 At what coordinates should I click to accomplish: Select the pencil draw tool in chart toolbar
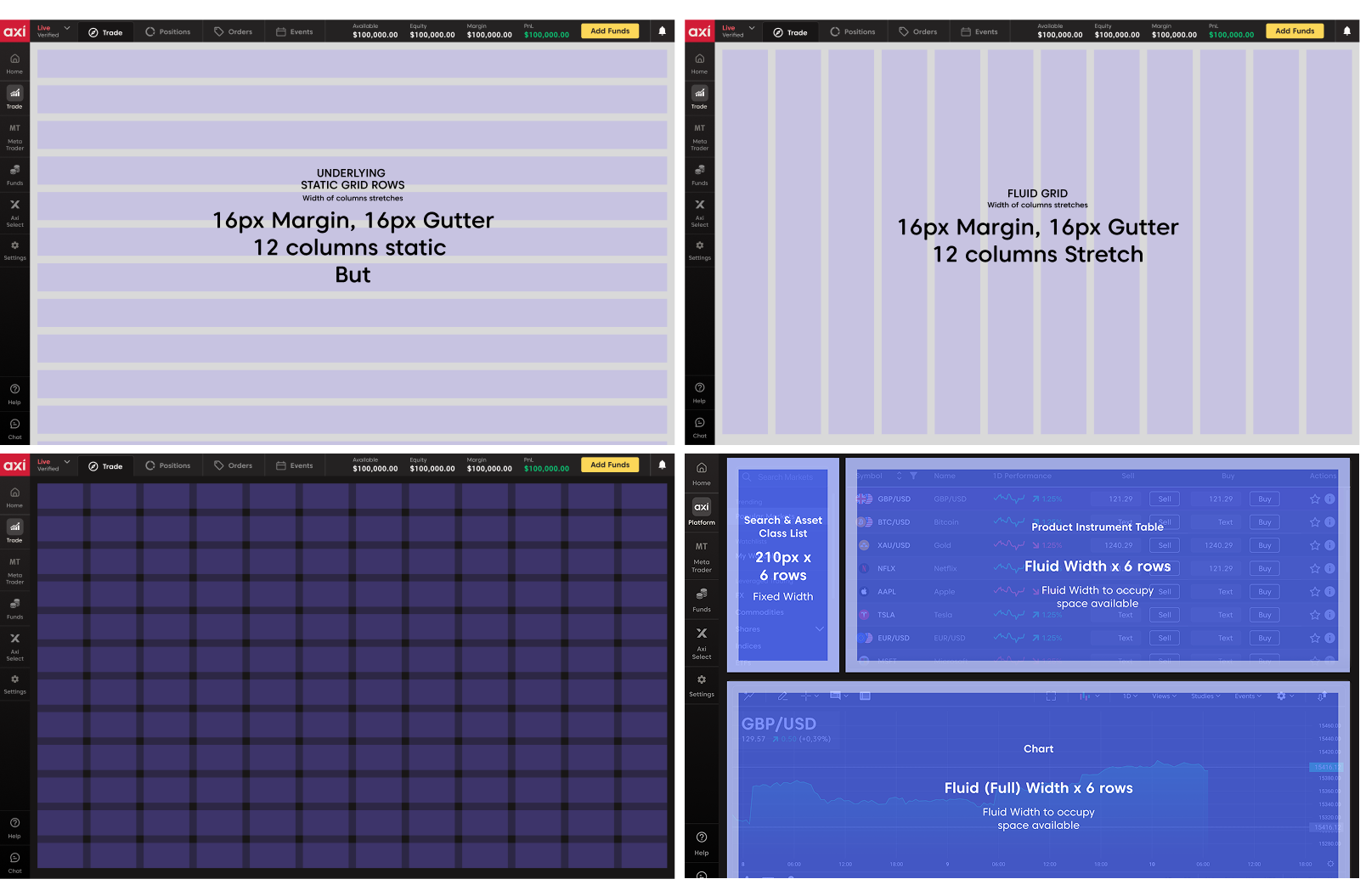click(x=782, y=696)
